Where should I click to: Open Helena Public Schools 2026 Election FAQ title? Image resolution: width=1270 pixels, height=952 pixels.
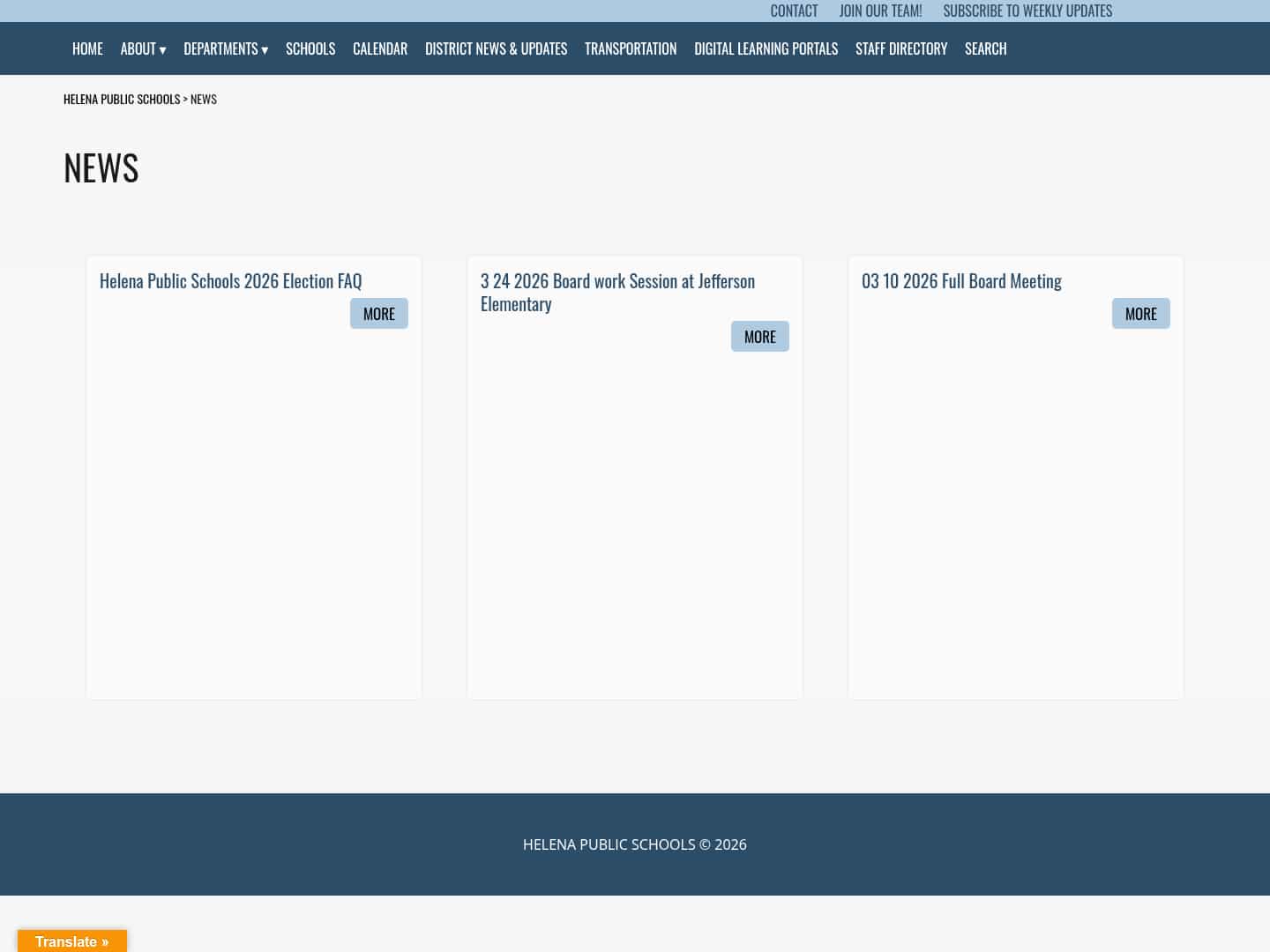230,281
